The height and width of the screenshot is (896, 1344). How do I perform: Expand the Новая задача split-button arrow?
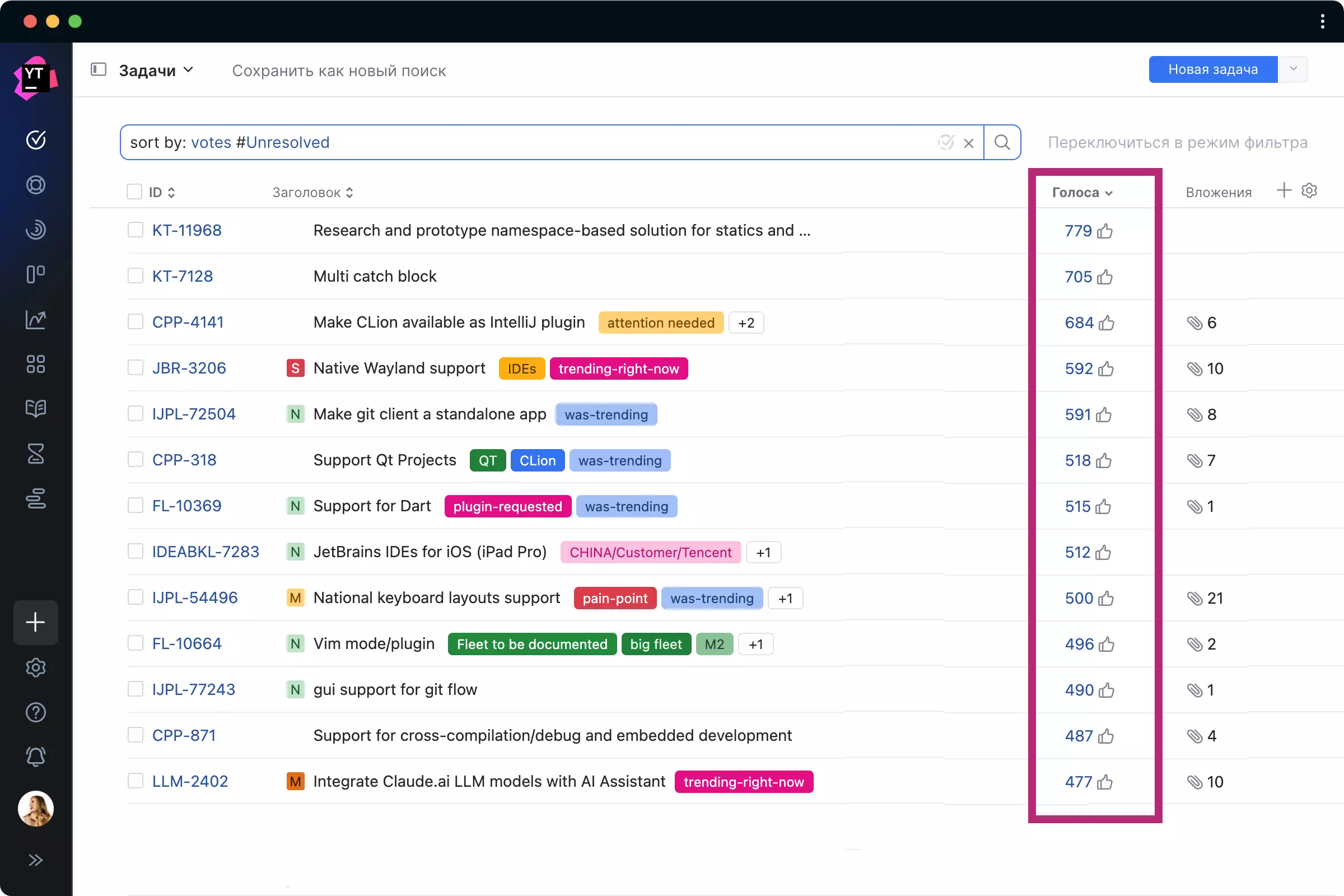1294,69
